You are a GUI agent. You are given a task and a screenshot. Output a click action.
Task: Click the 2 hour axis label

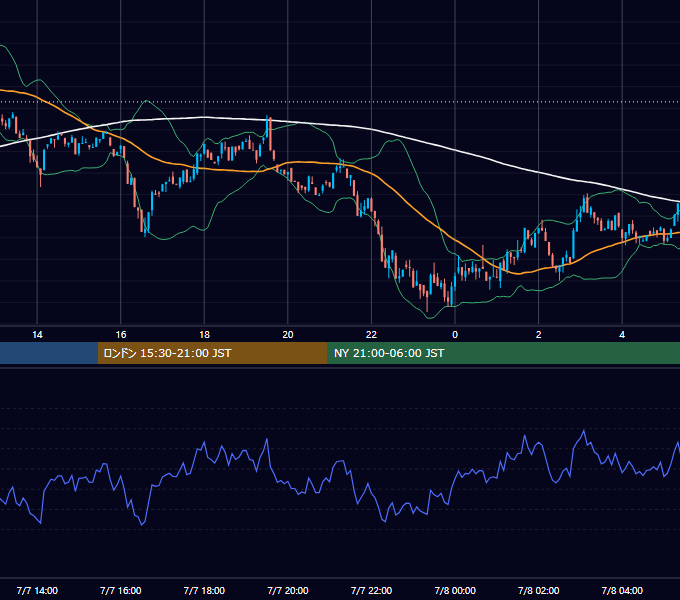[538, 335]
